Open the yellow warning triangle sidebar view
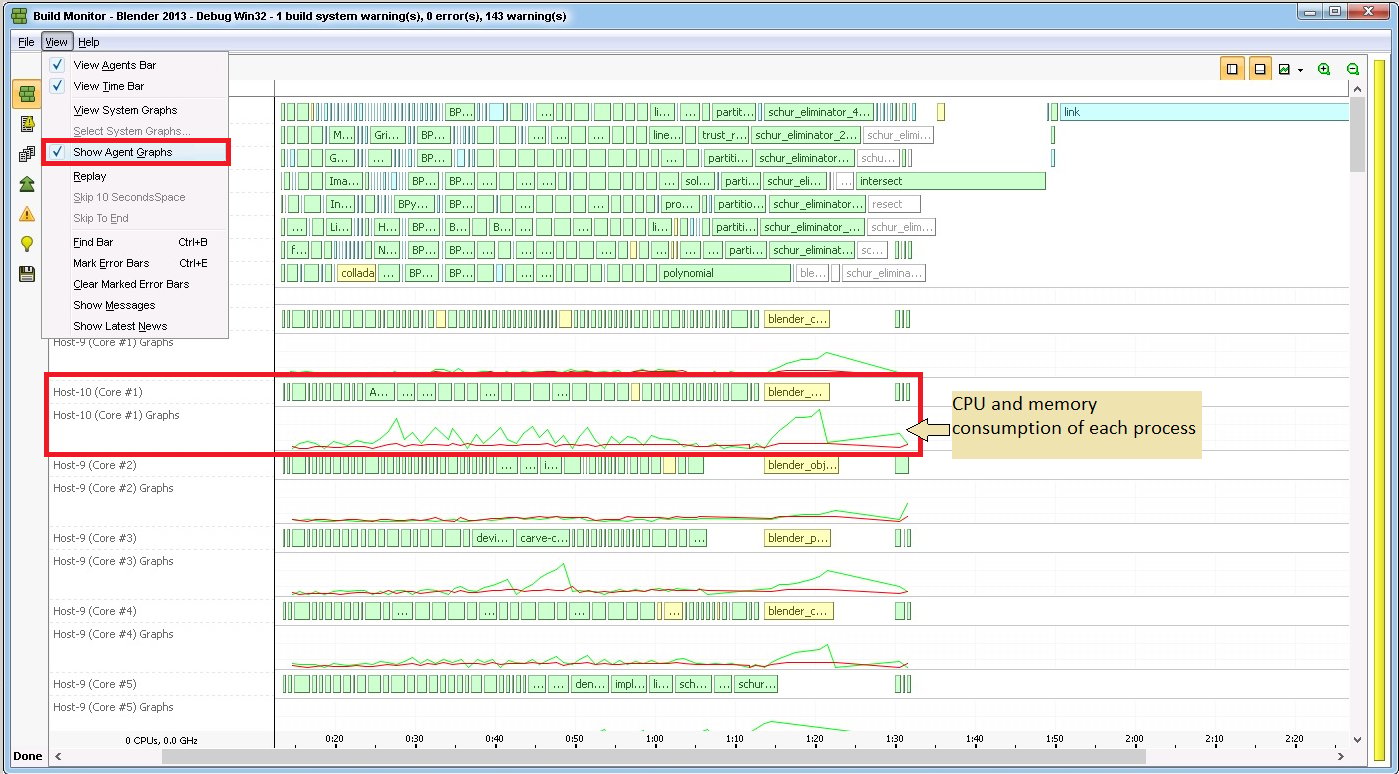Image resolution: width=1399 pixels, height=774 pixels. tap(26, 214)
